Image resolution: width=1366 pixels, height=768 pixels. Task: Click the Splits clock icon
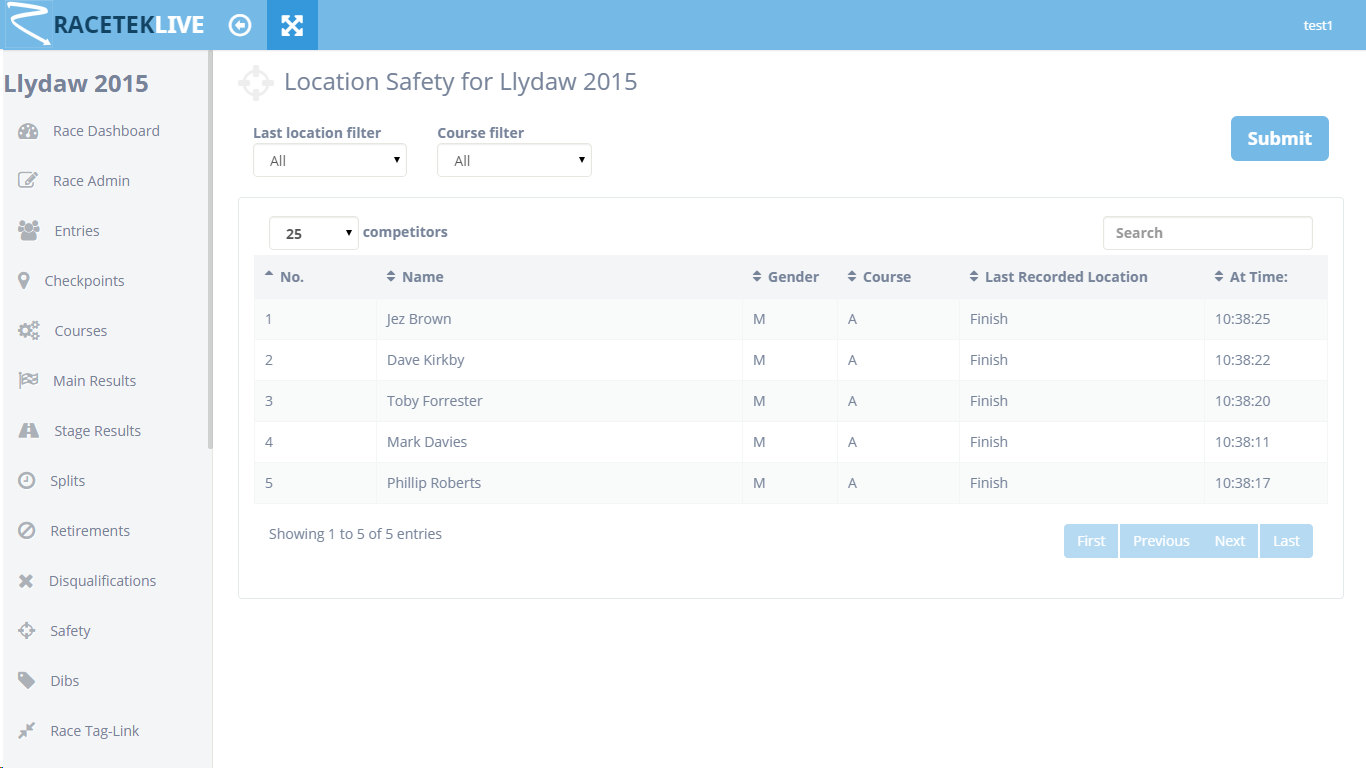pos(27,481)
